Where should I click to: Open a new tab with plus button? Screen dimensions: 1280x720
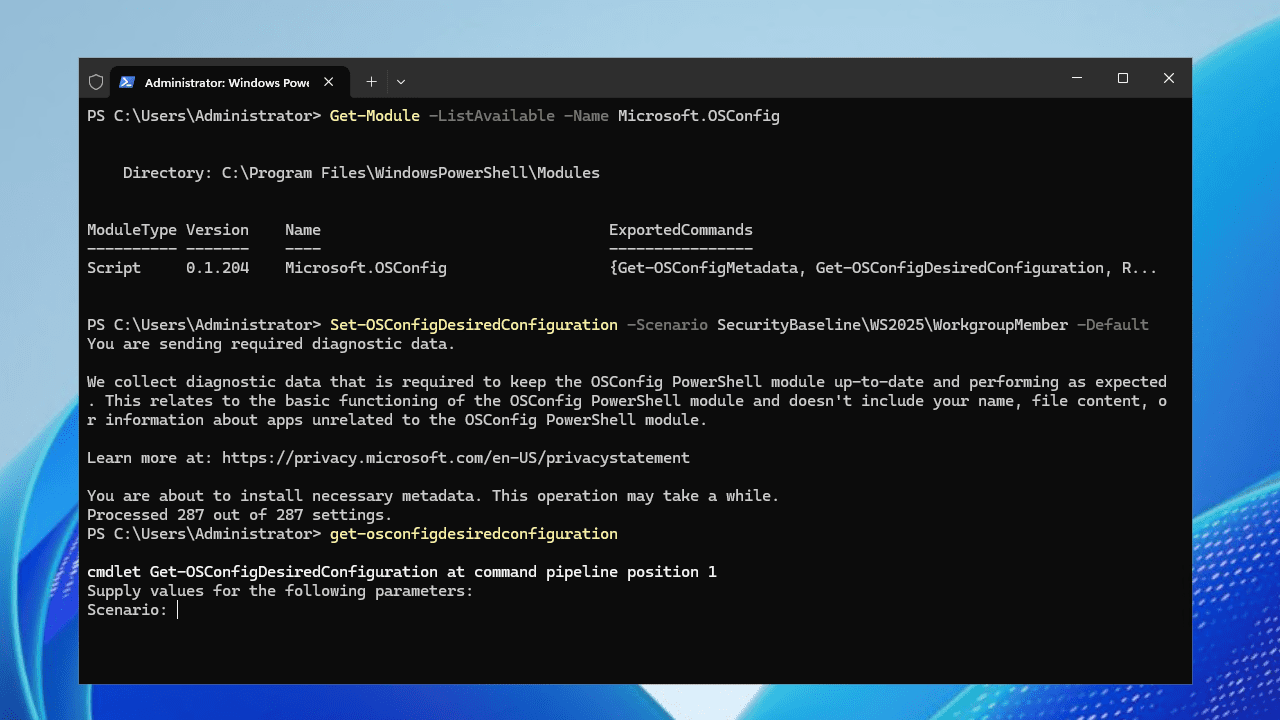click(371, 82)
